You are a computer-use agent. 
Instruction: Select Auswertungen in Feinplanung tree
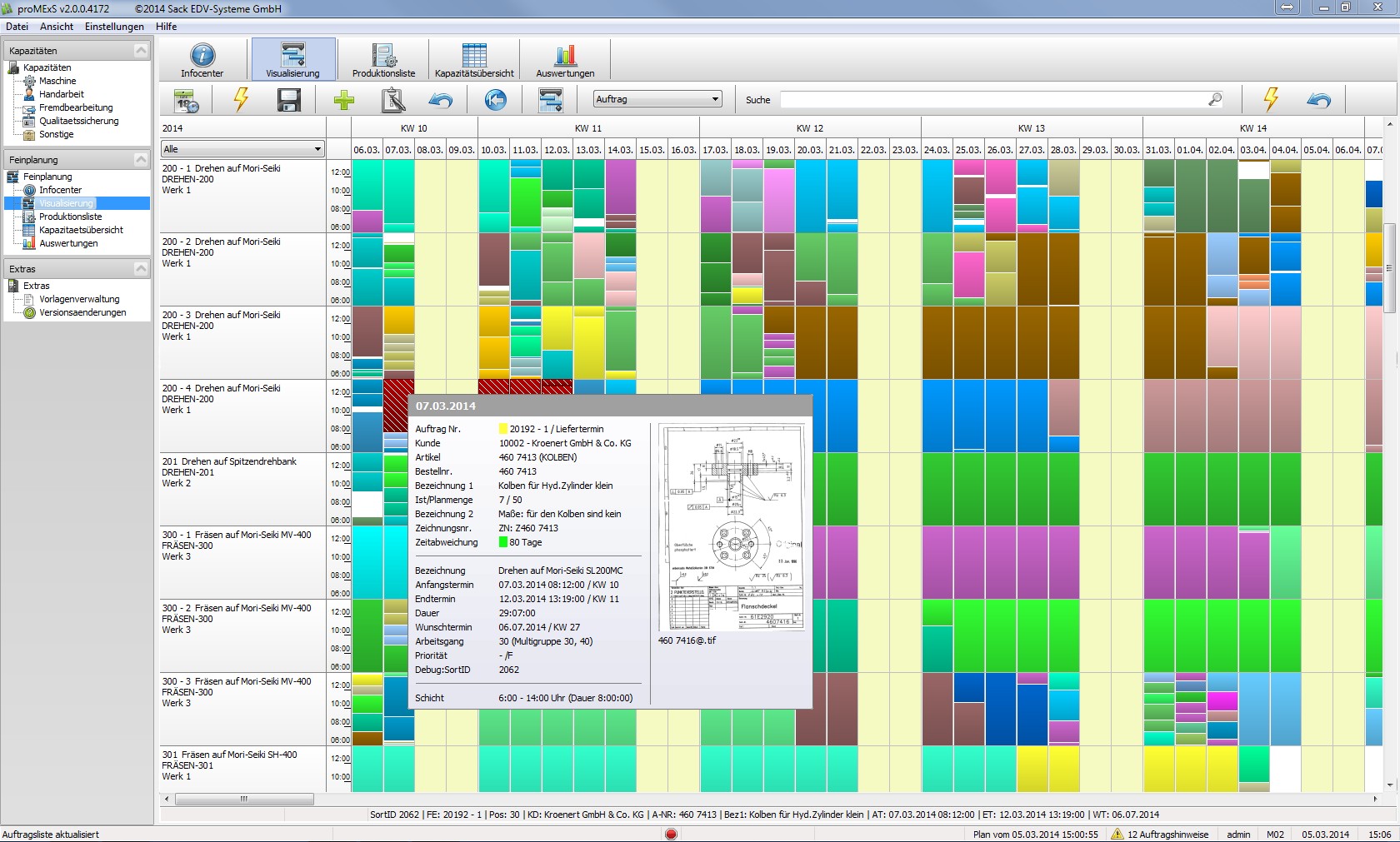[68, 243]
